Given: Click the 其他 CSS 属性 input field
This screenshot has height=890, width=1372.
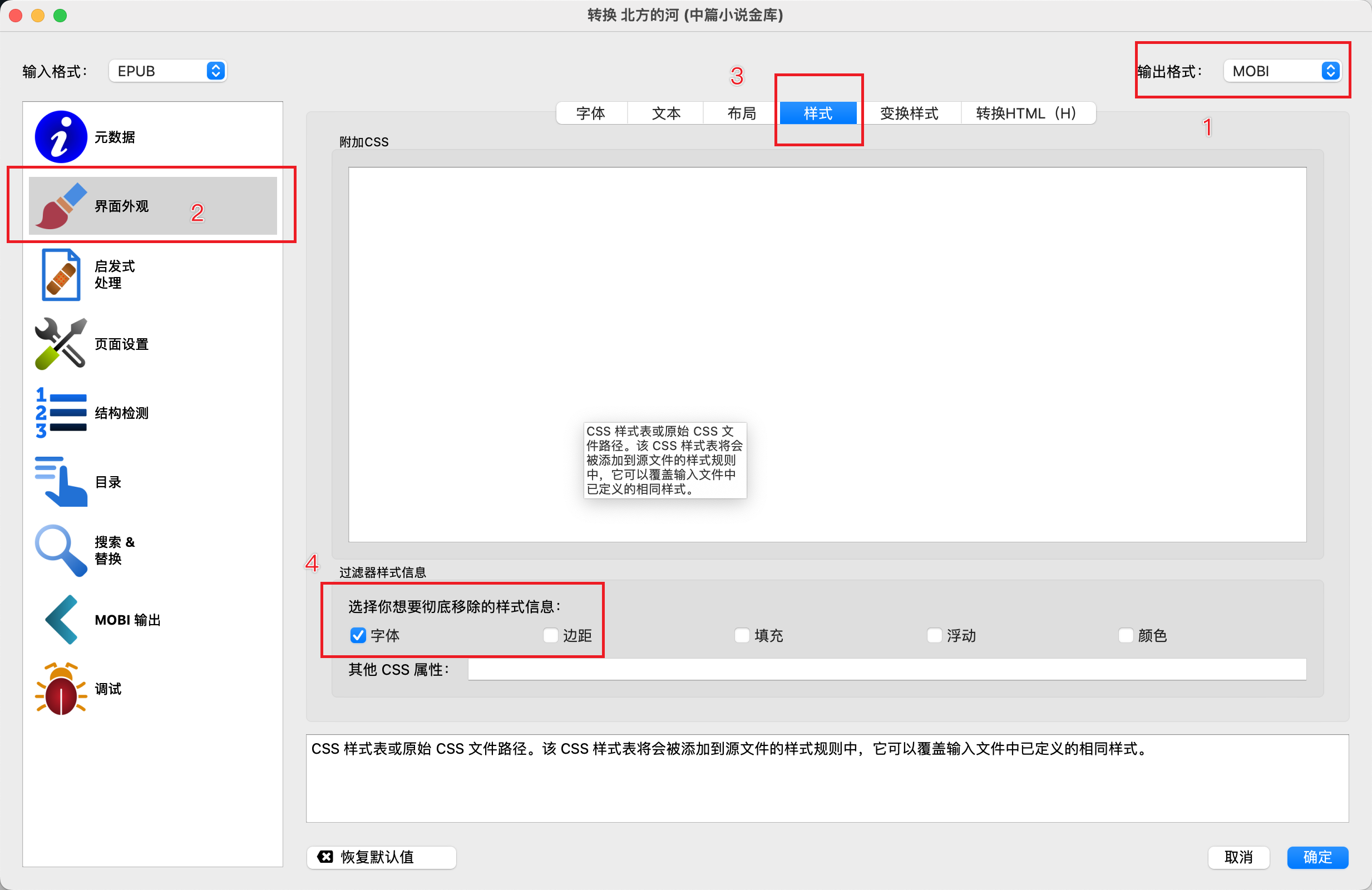Looking at the screenshot, I should (x=887, y=669).
